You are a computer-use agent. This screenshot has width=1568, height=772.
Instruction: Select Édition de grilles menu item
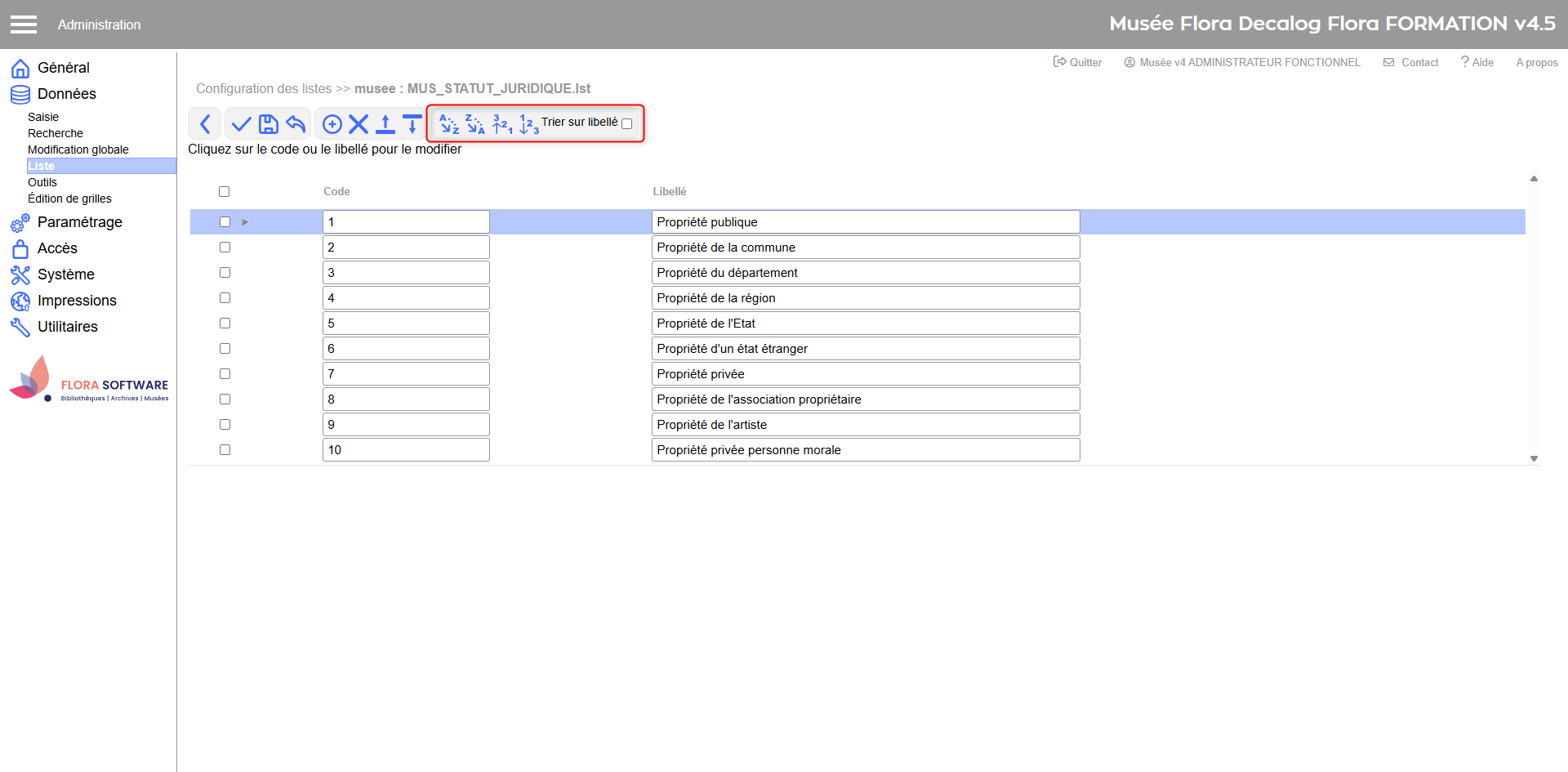click(69, 199)
